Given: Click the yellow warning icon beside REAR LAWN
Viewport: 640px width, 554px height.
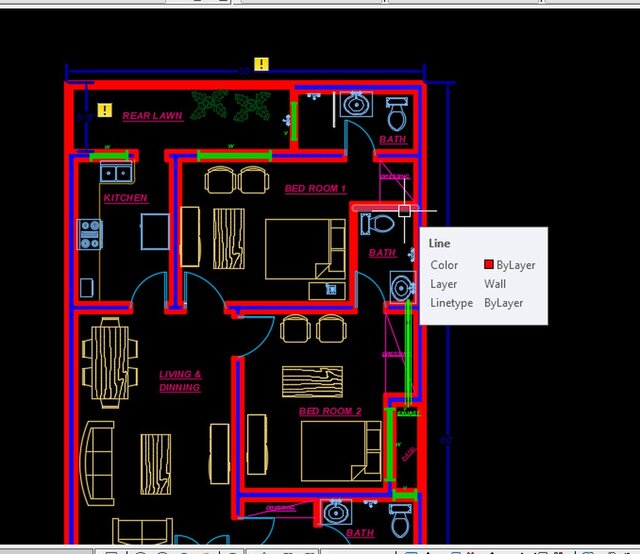Looking at the screenshot, I should (x=105, y=110).
